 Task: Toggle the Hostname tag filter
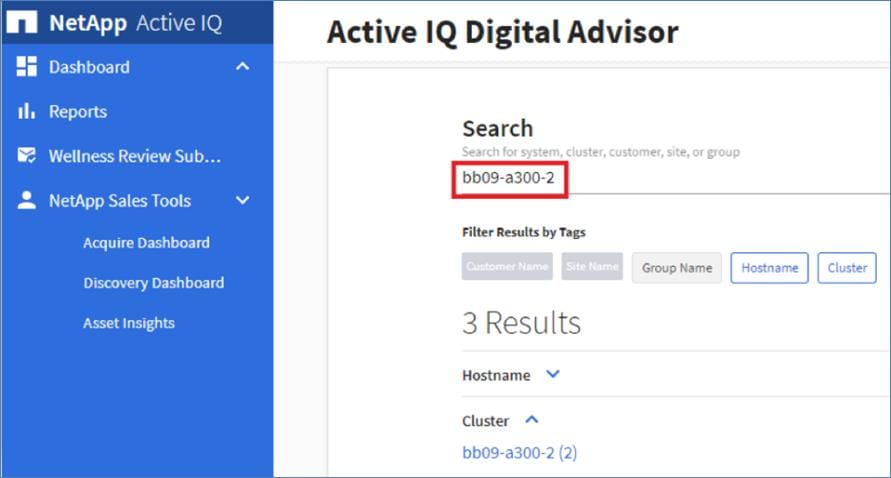(x=769, y=268)
